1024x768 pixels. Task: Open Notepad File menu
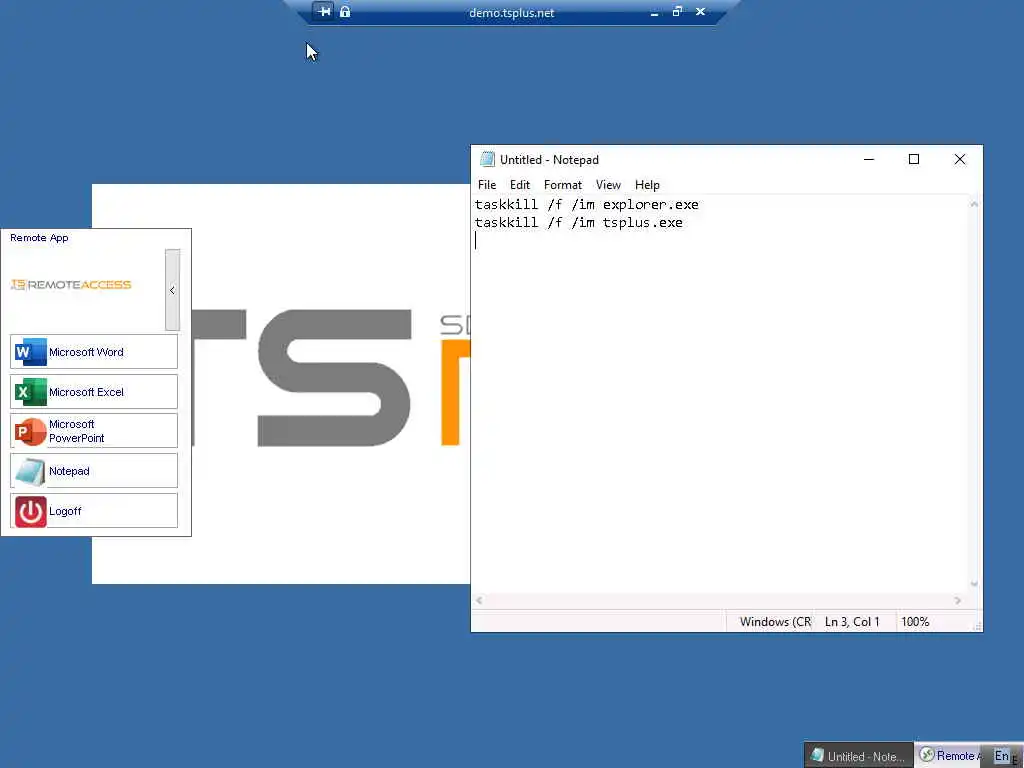pos(487,185)
